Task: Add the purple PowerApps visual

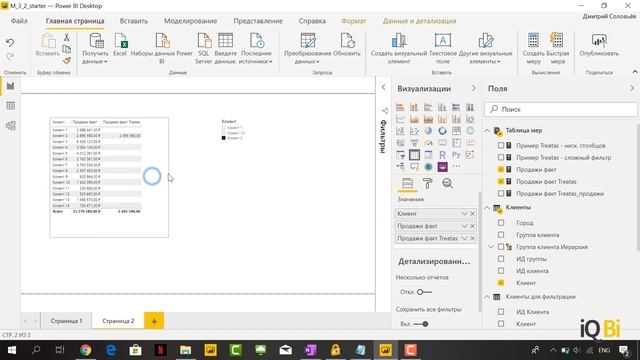Action: click(x=442, y=167)
